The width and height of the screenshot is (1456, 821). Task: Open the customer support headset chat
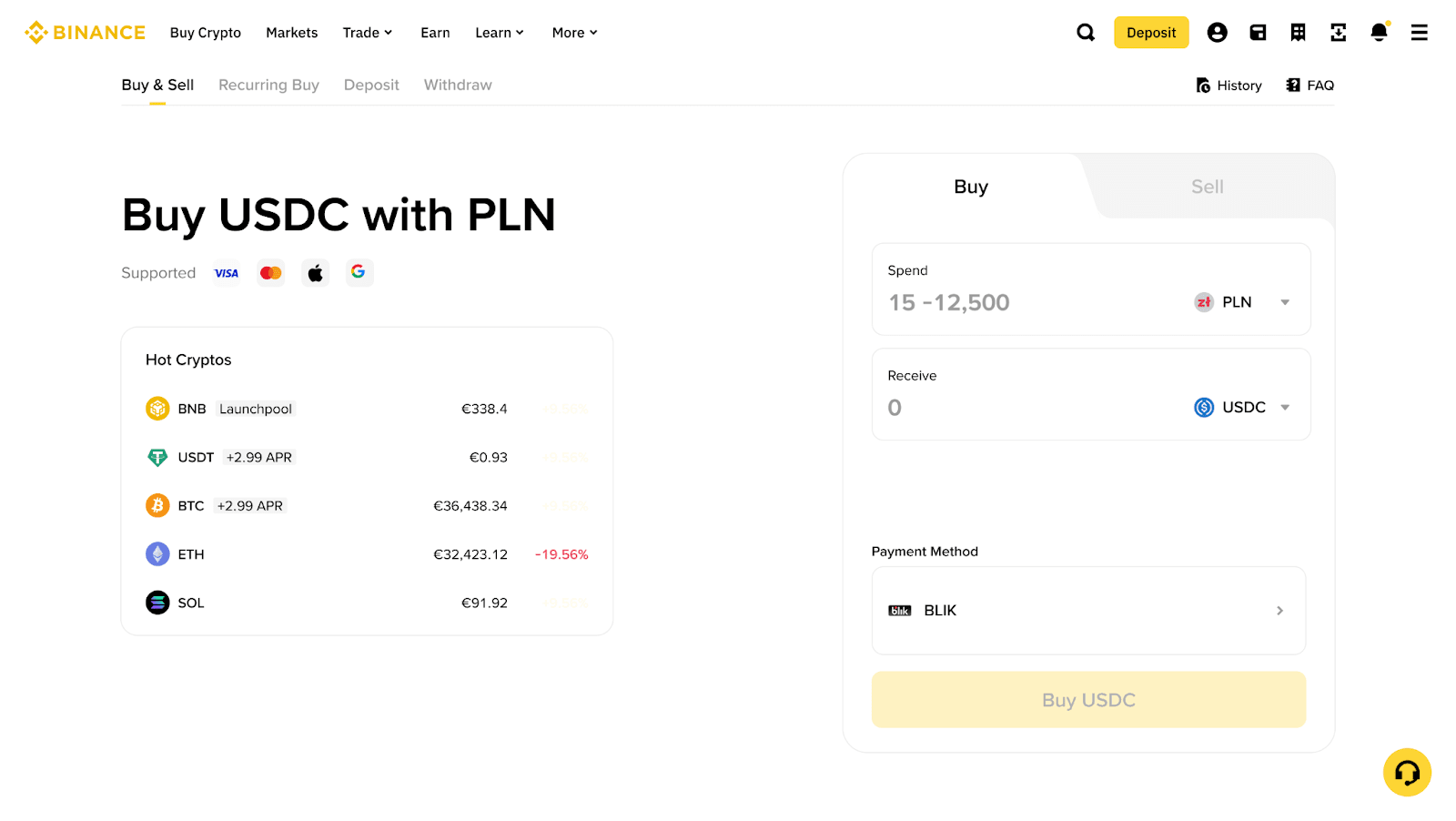point(1407,773)
